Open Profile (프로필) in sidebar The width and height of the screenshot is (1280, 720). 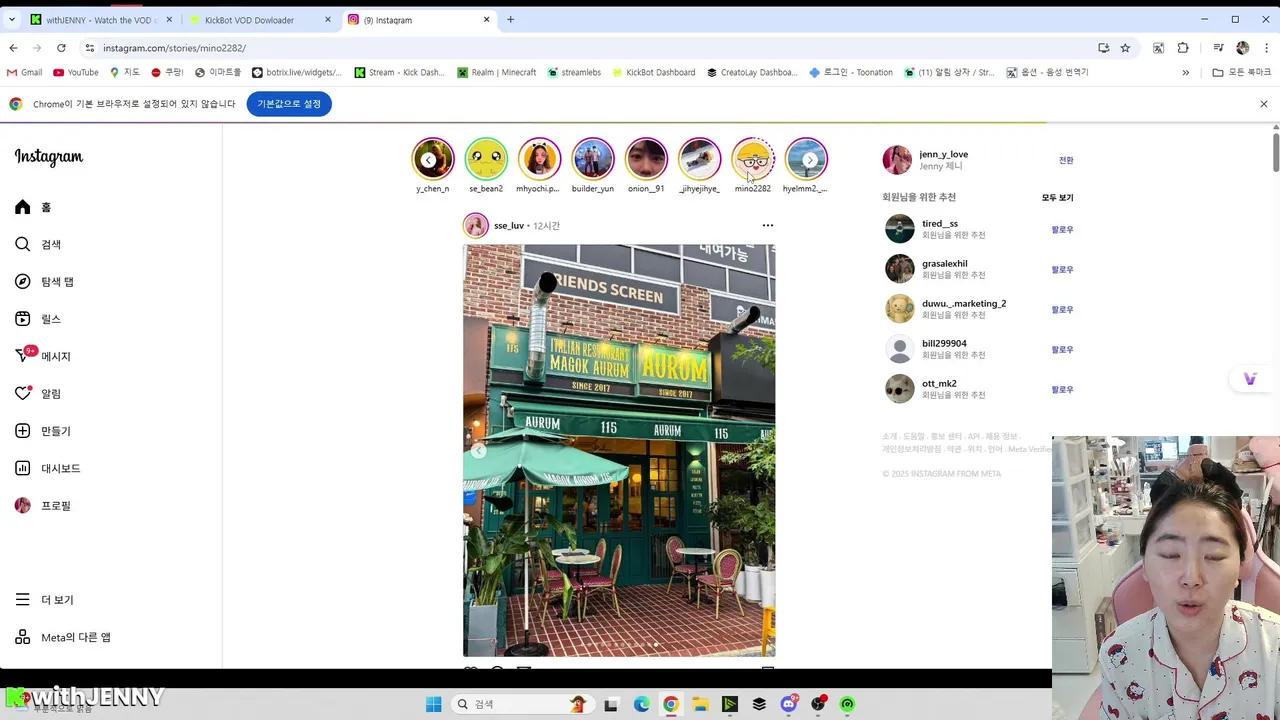point(43,506)
